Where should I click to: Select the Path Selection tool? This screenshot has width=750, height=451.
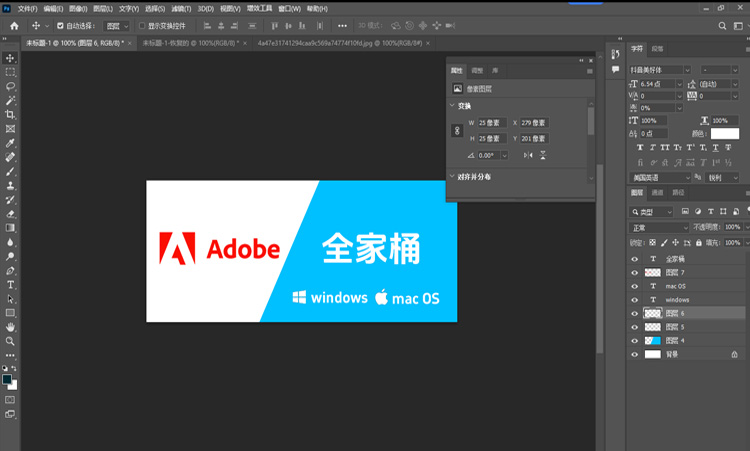click(x=10, y=299)
